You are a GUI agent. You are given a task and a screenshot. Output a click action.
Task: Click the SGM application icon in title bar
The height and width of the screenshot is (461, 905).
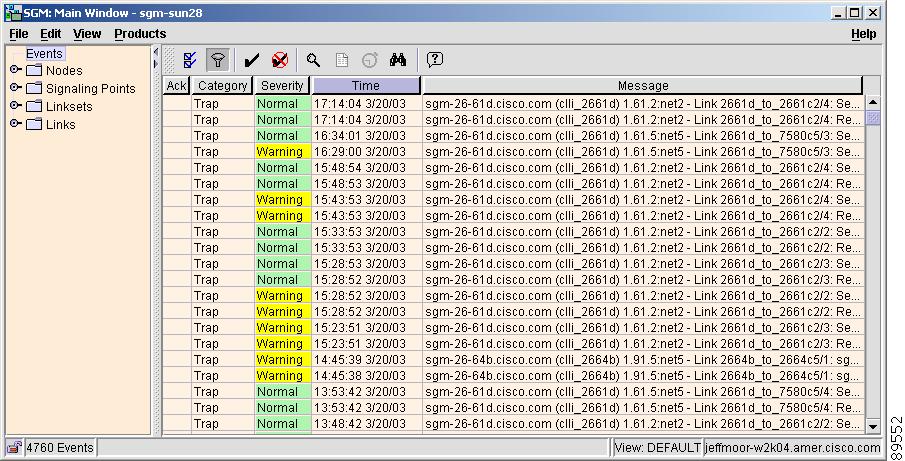click(x=13, y=13)
